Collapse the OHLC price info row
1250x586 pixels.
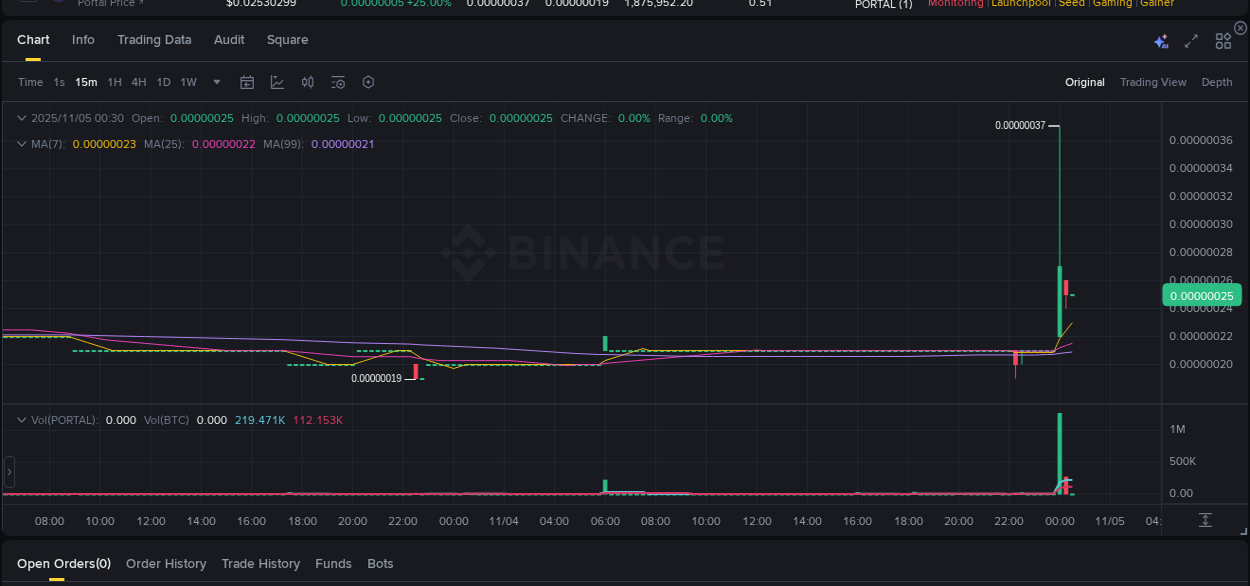(20, 117)
